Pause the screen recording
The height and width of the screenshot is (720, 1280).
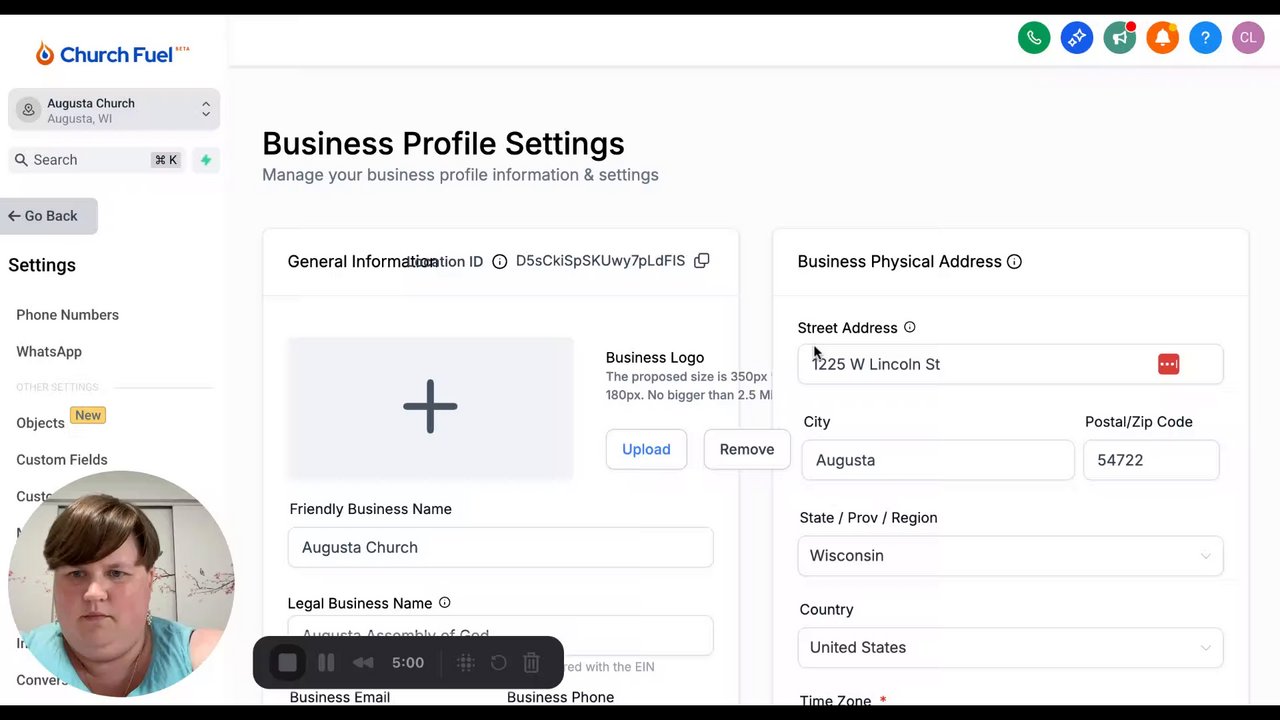[326, 663]
